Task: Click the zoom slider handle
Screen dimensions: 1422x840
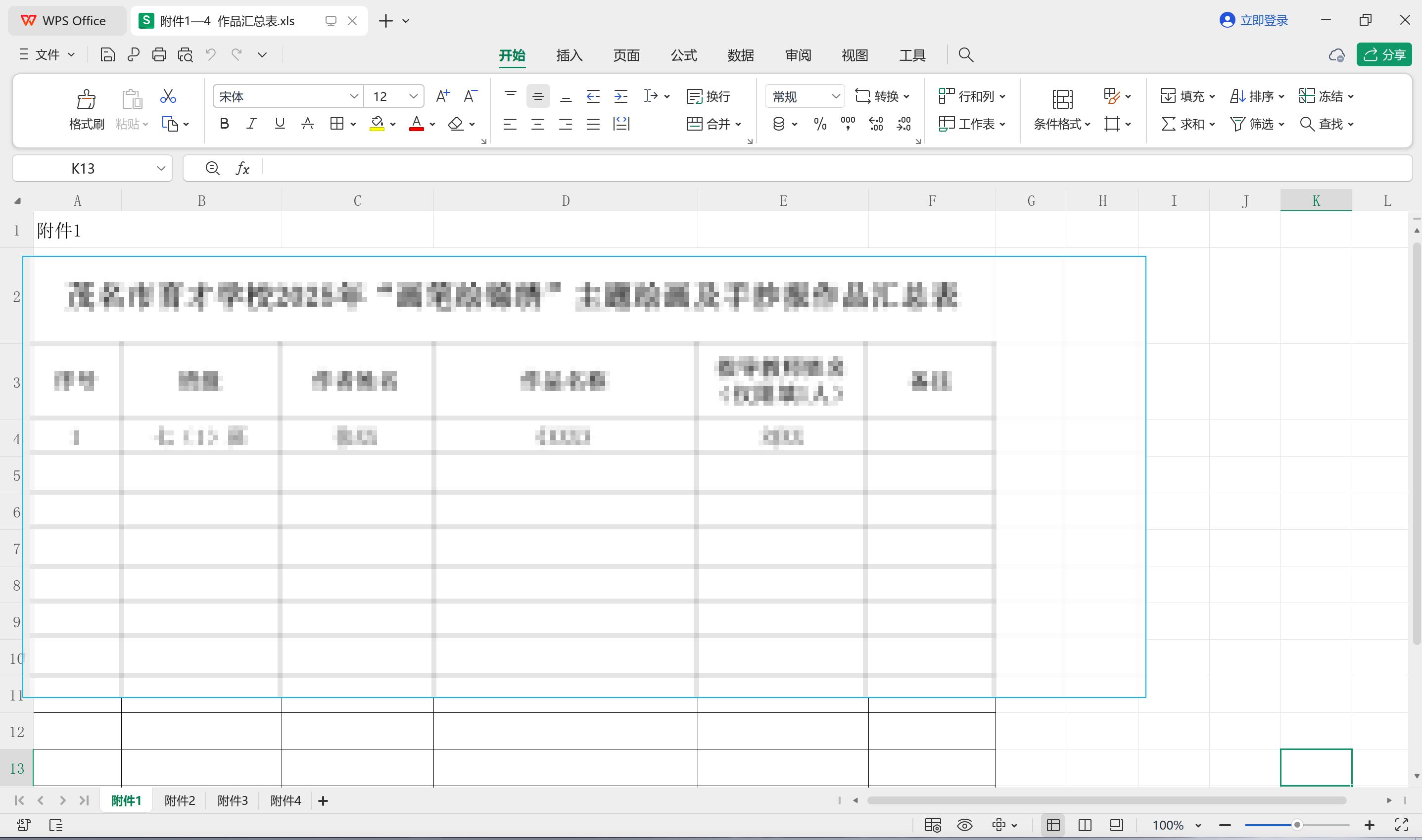Action: click(1297, 825)
